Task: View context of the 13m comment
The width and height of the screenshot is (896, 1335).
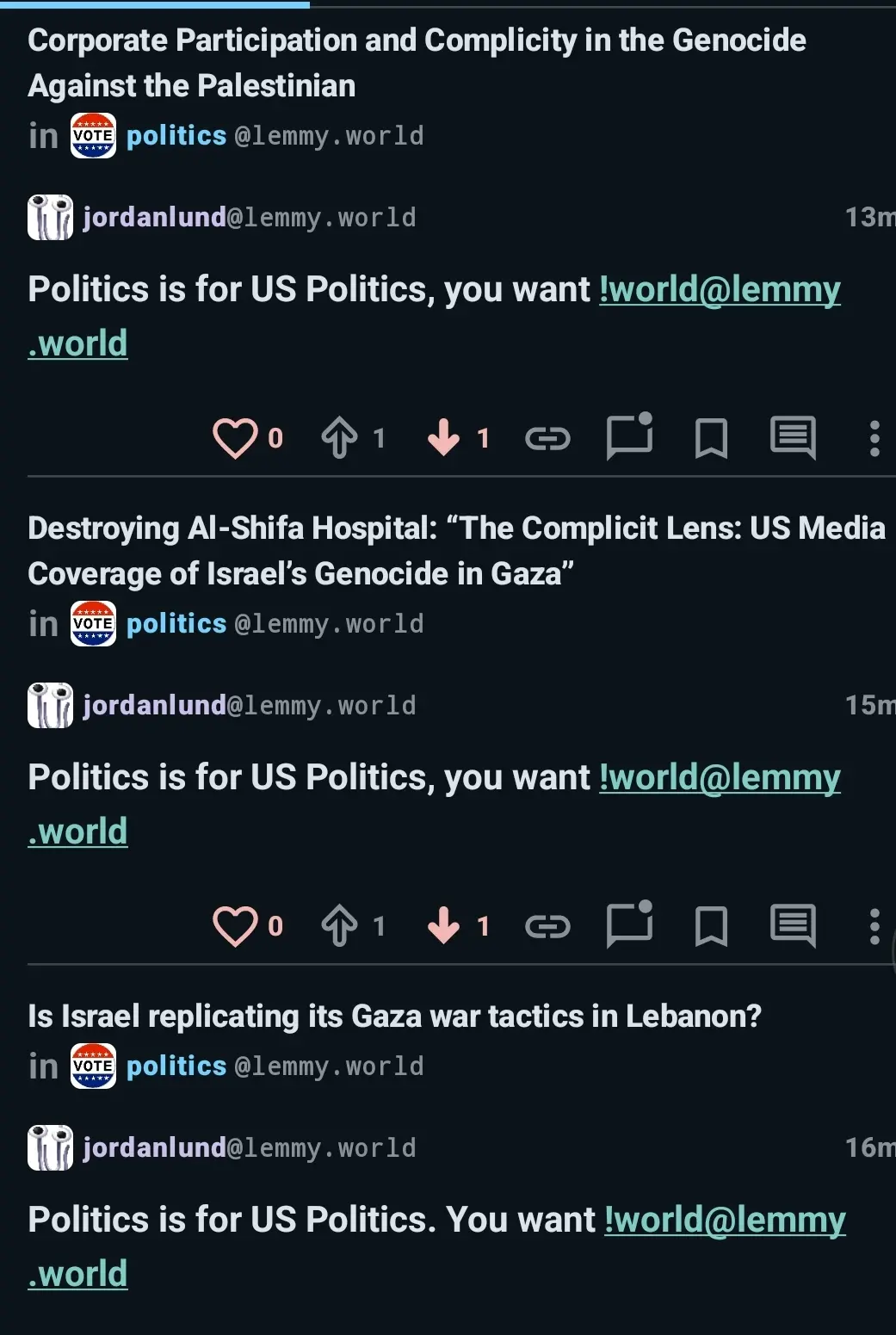Action: (x=793, y=438)
